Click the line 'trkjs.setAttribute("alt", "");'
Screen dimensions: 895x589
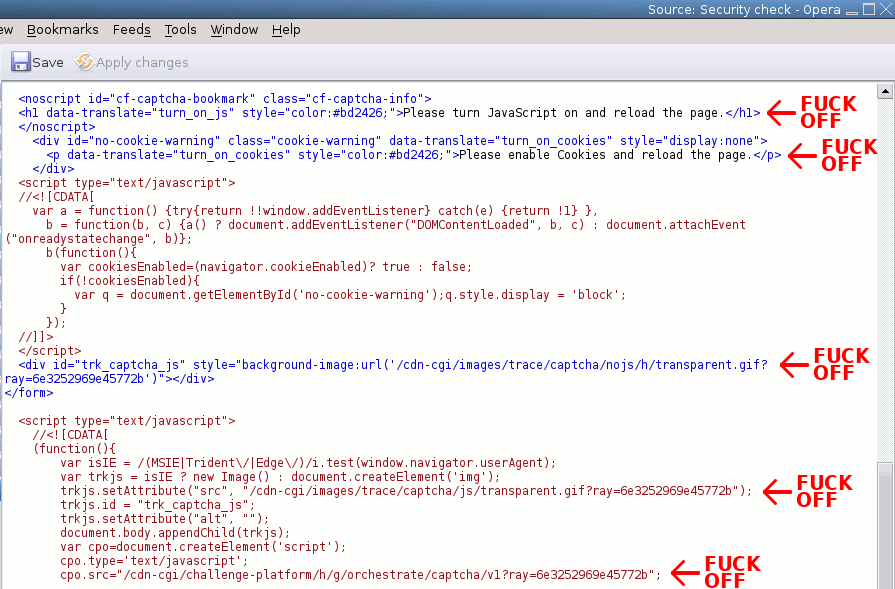click(x=164, y=519)
